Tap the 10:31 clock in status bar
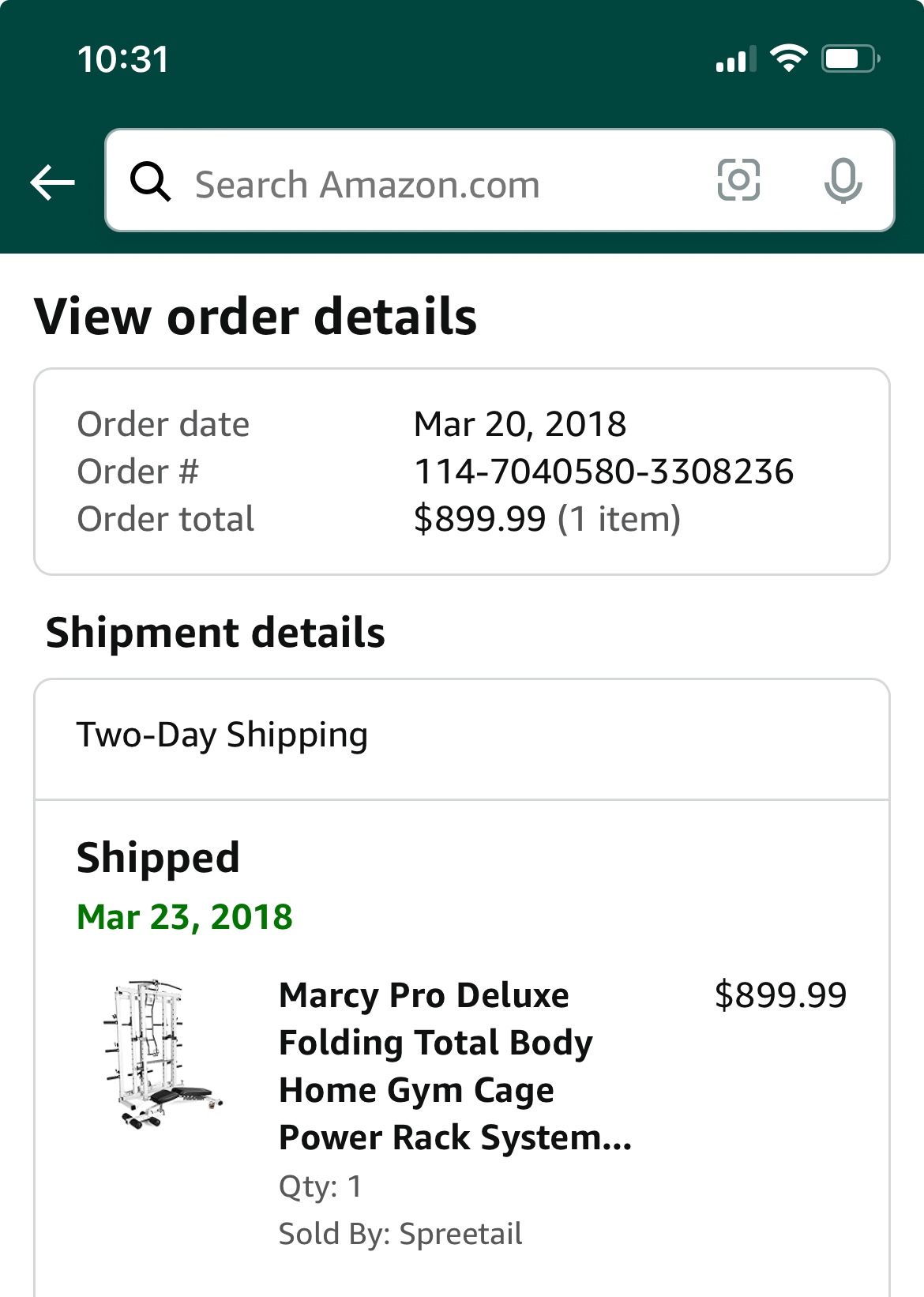 123,59
